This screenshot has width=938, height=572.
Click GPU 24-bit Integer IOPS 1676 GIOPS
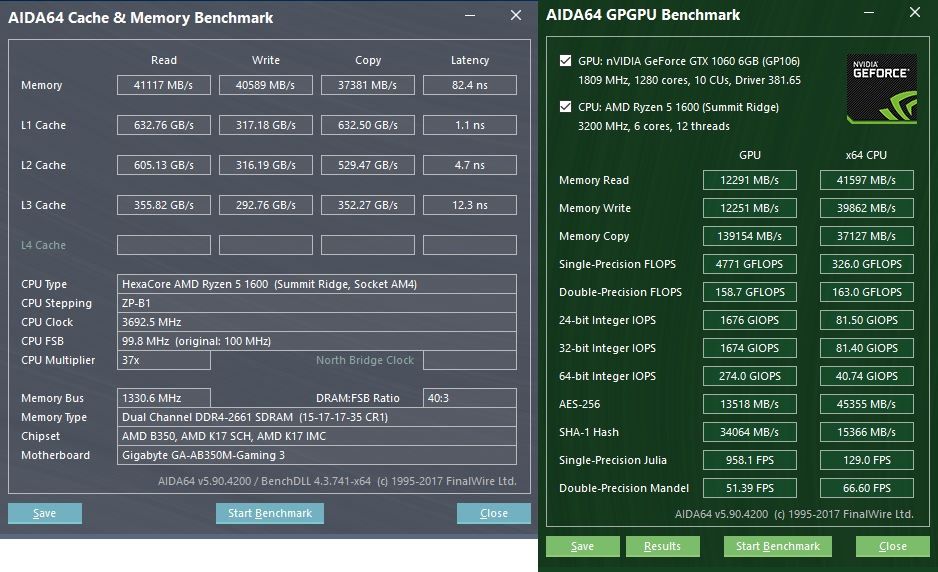(750, 320)
